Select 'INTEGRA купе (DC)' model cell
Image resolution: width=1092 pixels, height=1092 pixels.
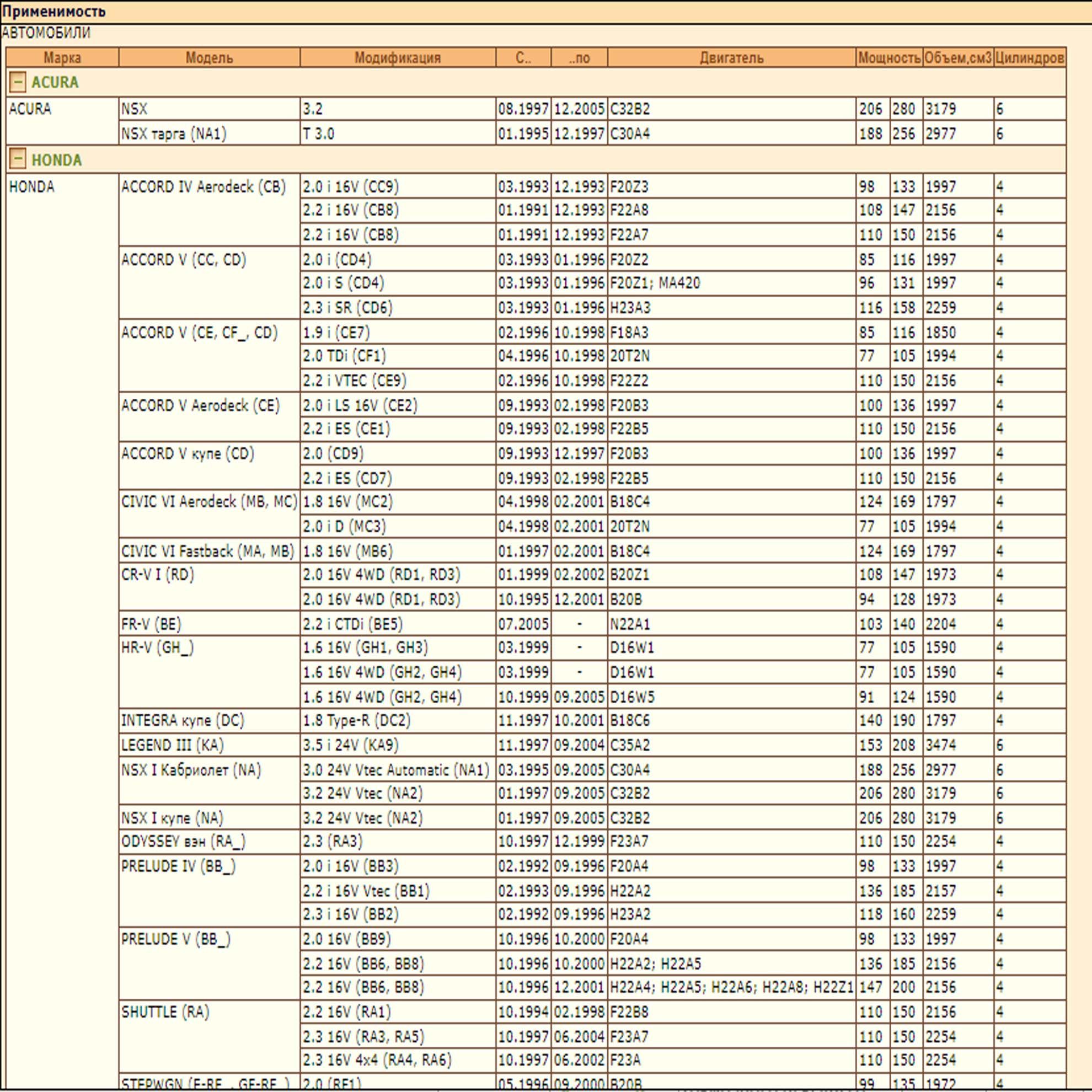pos(209,721)
